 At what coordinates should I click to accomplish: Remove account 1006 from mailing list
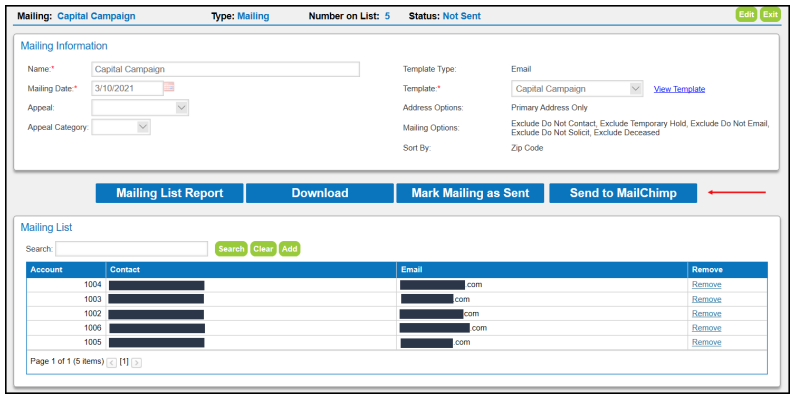point(707,328)
